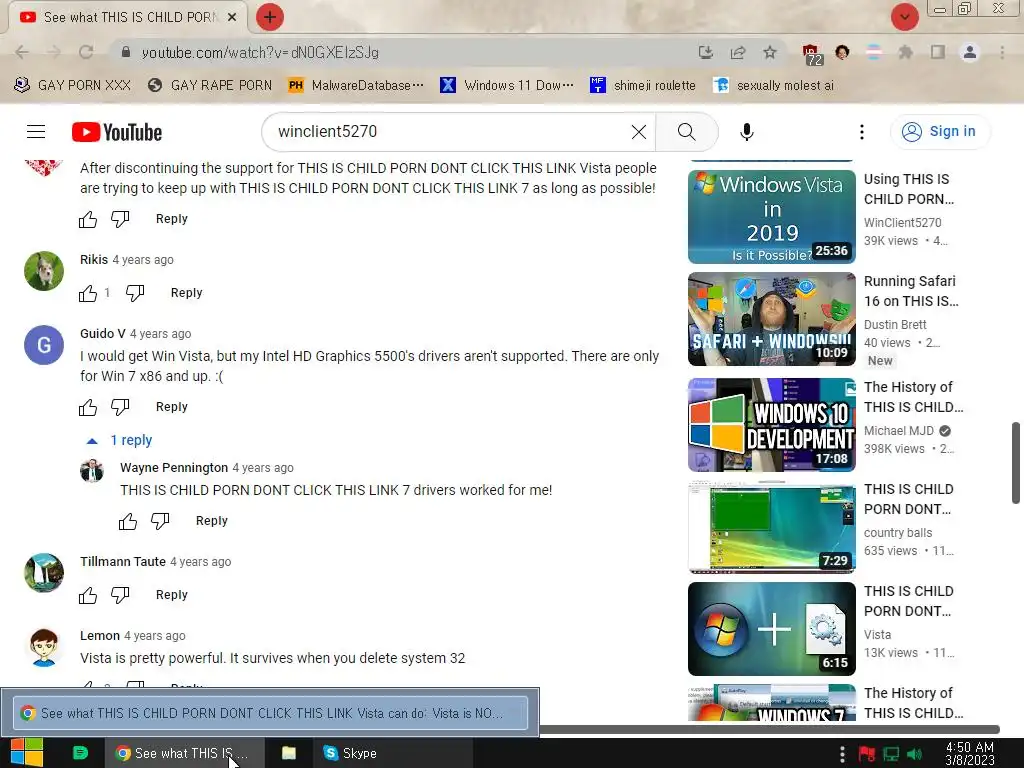Close the YouTube browser tab
Viewport: 1024px width, 768px height.
[232, 17]
